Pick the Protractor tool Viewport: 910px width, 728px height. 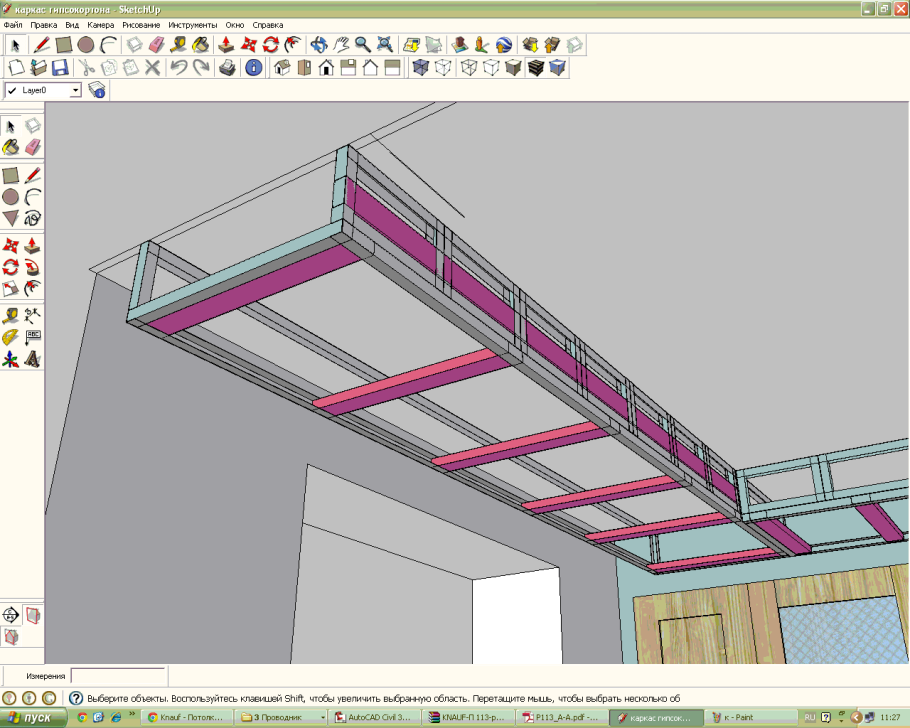(x=11, y=337)
